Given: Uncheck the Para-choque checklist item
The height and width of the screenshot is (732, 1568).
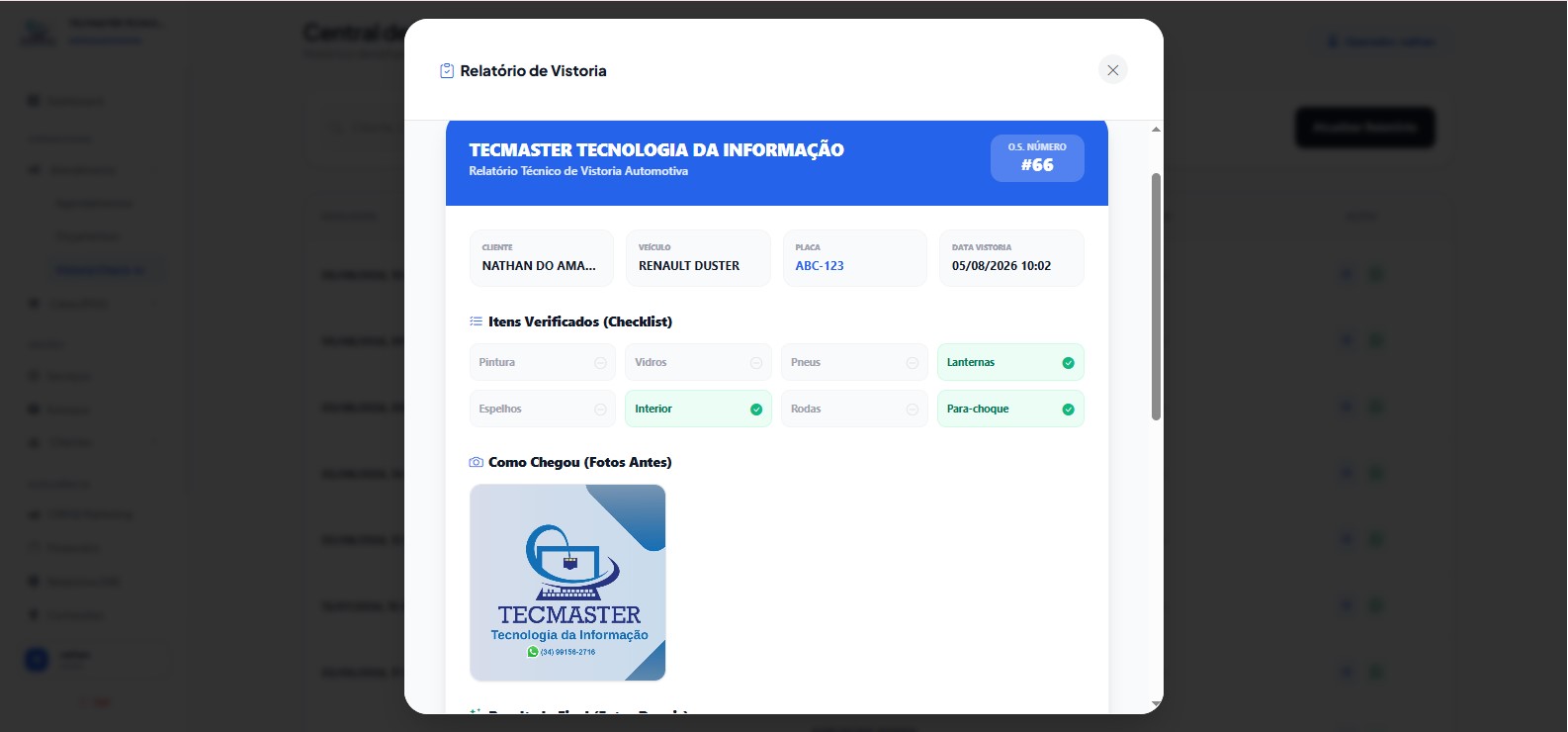Looking at the screenshot, I should pyautogui.click(x=1010, y=409).
